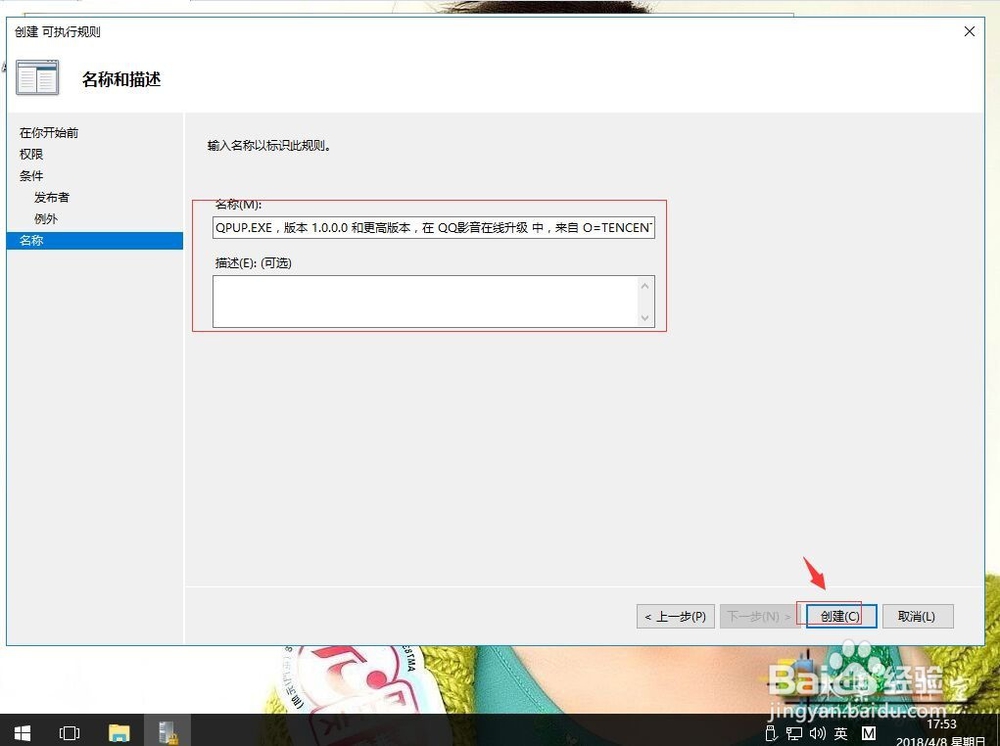
Task: Select the 在你开始前 wizard step
Action: pyautogui.click(x=48, y=132)
